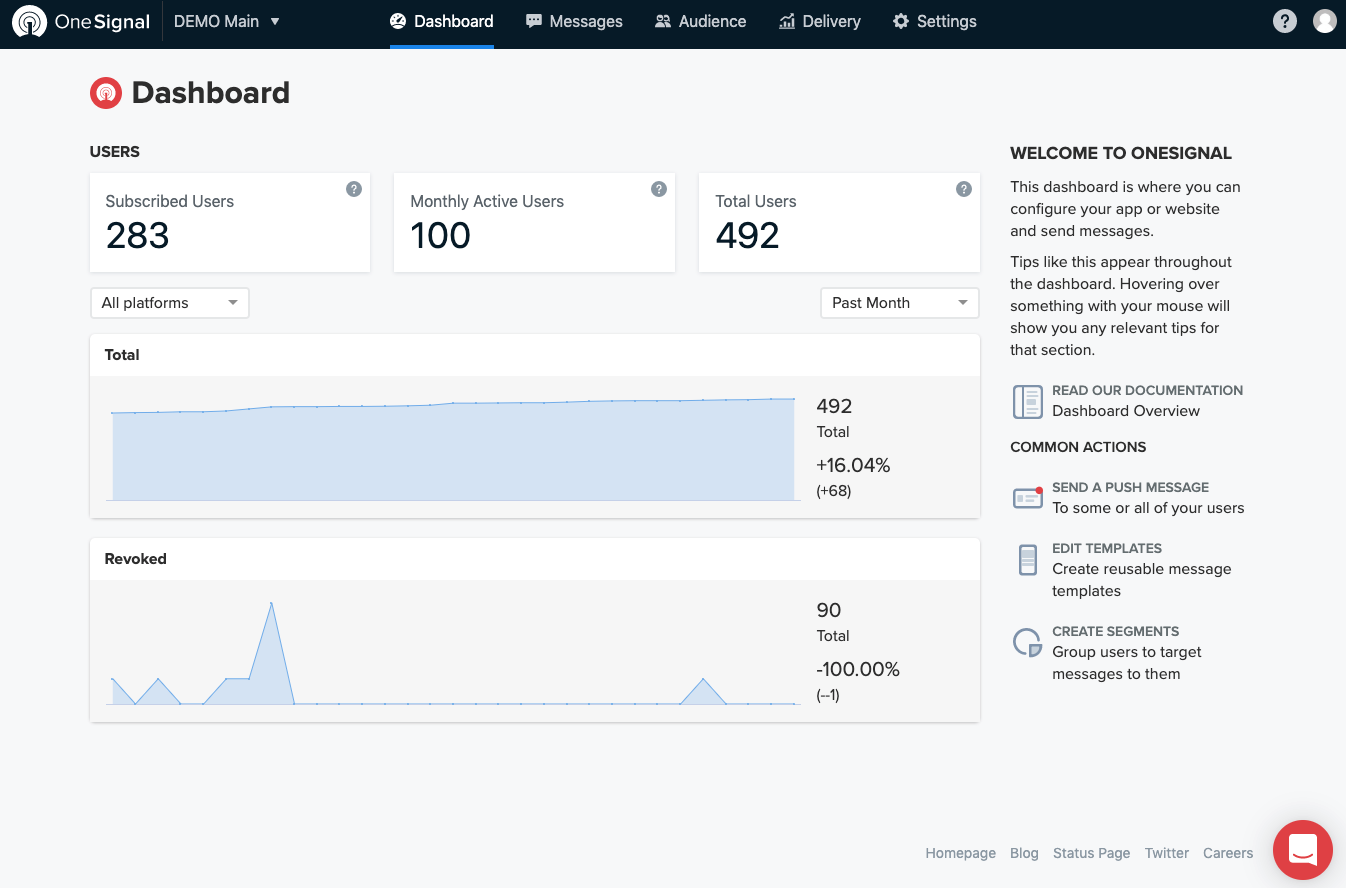The height and width of the screenshot is (888, 1346).
Task: Click the documentation book icon
Action: (x=1027, y=401)
